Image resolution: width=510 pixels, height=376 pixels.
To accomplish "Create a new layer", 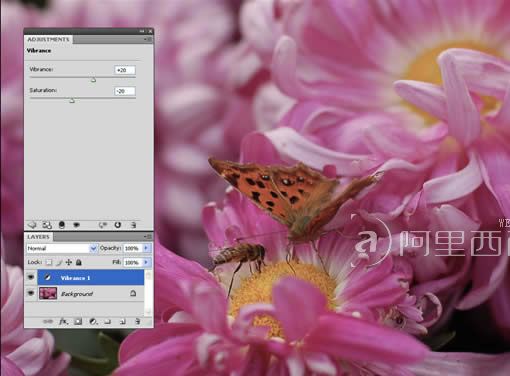I will click(122, 322).
